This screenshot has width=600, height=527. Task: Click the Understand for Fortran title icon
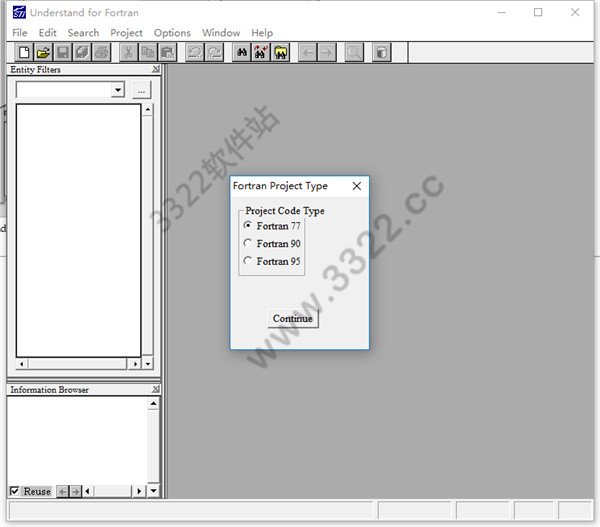pyautogui.click(x=19, y=12)
